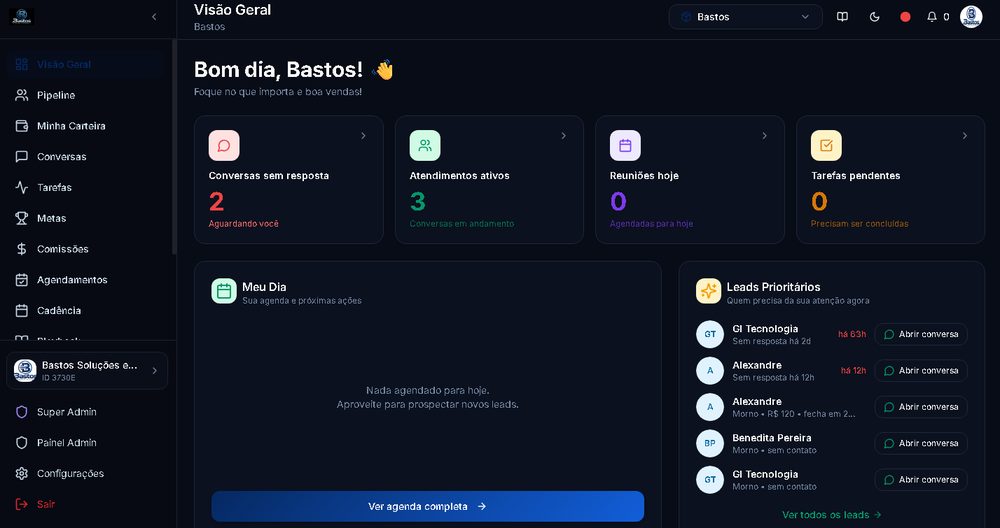Open the Reuniões hoje card arrow
This screenshot has width=1000, height=528.
pyautogui.click(x=765, y=136)
